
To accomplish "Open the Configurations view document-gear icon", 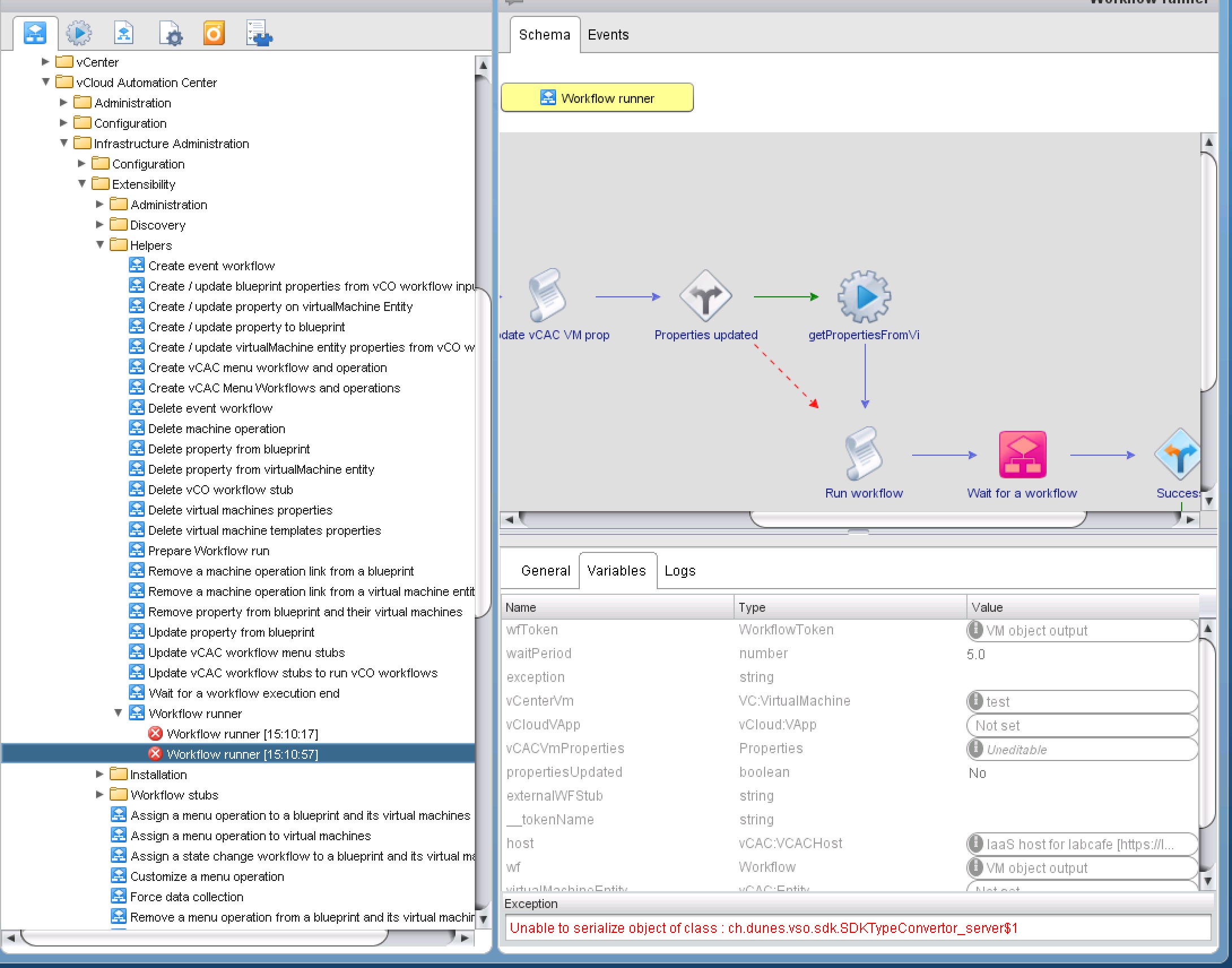I will pyautogui.click(x=170, y=33).
